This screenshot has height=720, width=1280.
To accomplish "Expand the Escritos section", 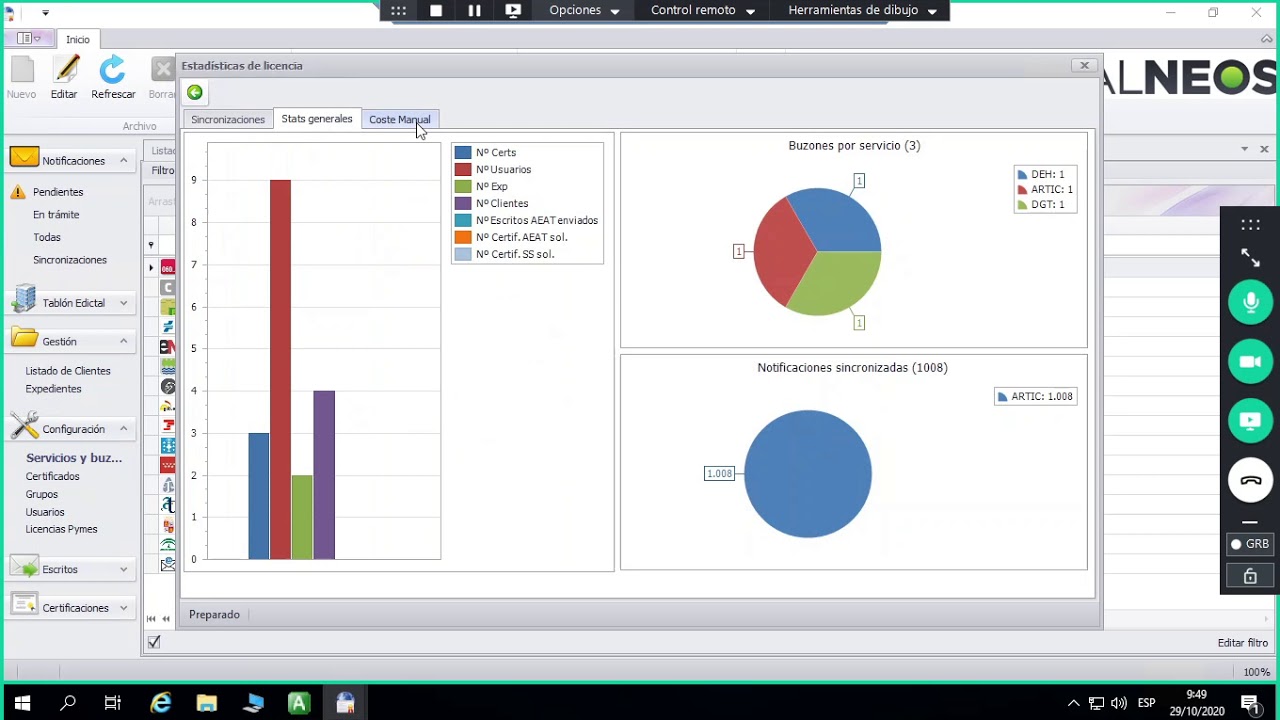I will pos(123,569).
